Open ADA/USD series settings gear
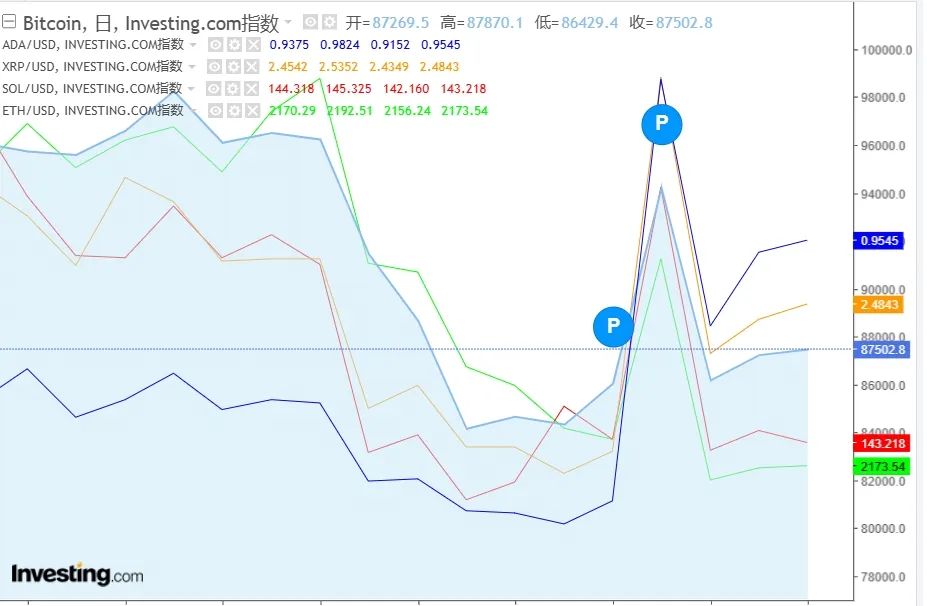Viewport: 927px width, 606px height. (234, 45)
